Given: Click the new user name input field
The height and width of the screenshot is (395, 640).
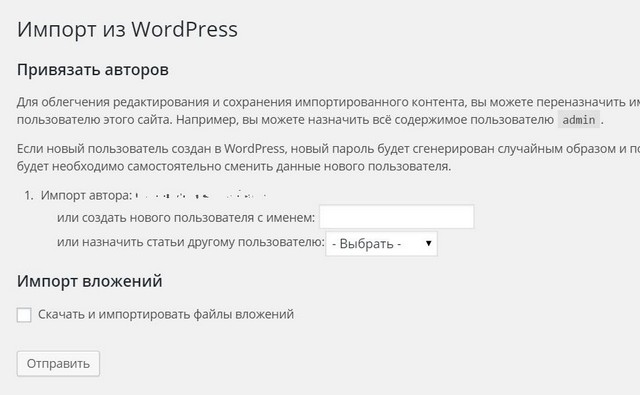Looking at the screenshot, I should 396,217.
